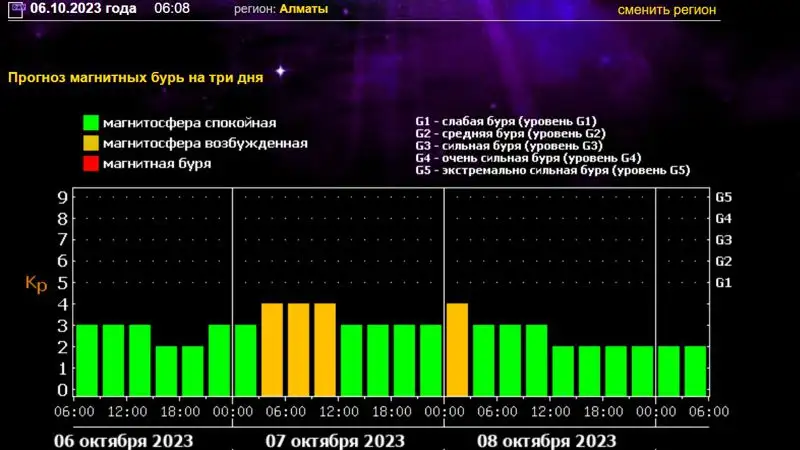Click the first green bar on 06 October
Viewport: 800px width, 450px height.
click(x=87, y=360)
